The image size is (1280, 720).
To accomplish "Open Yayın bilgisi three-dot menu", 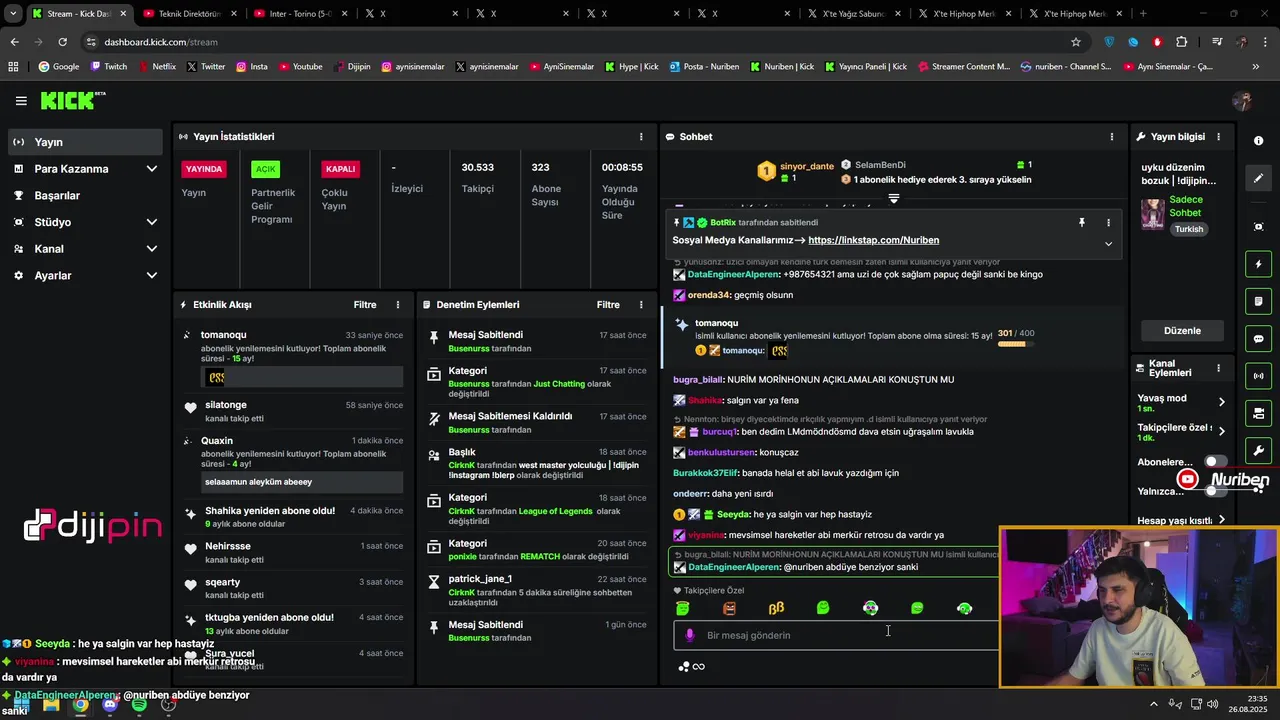I will pyautogui.click(x=1218, y=137).
